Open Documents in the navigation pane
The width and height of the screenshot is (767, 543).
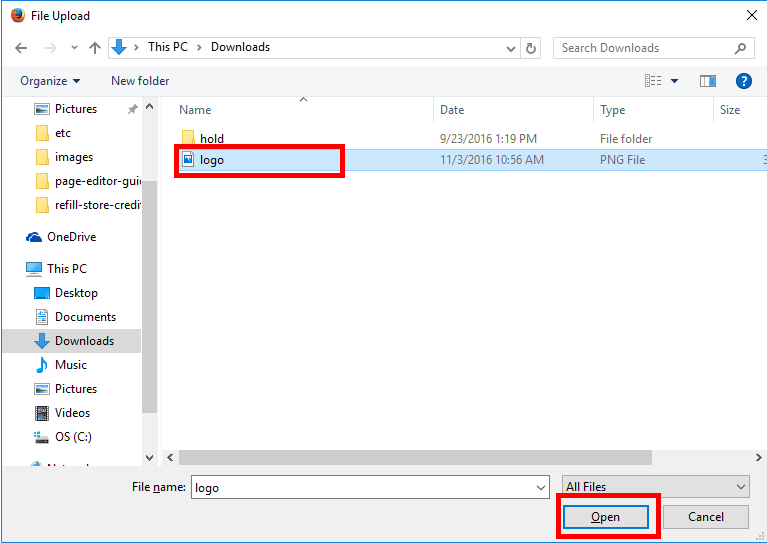[x=75, y=317]
